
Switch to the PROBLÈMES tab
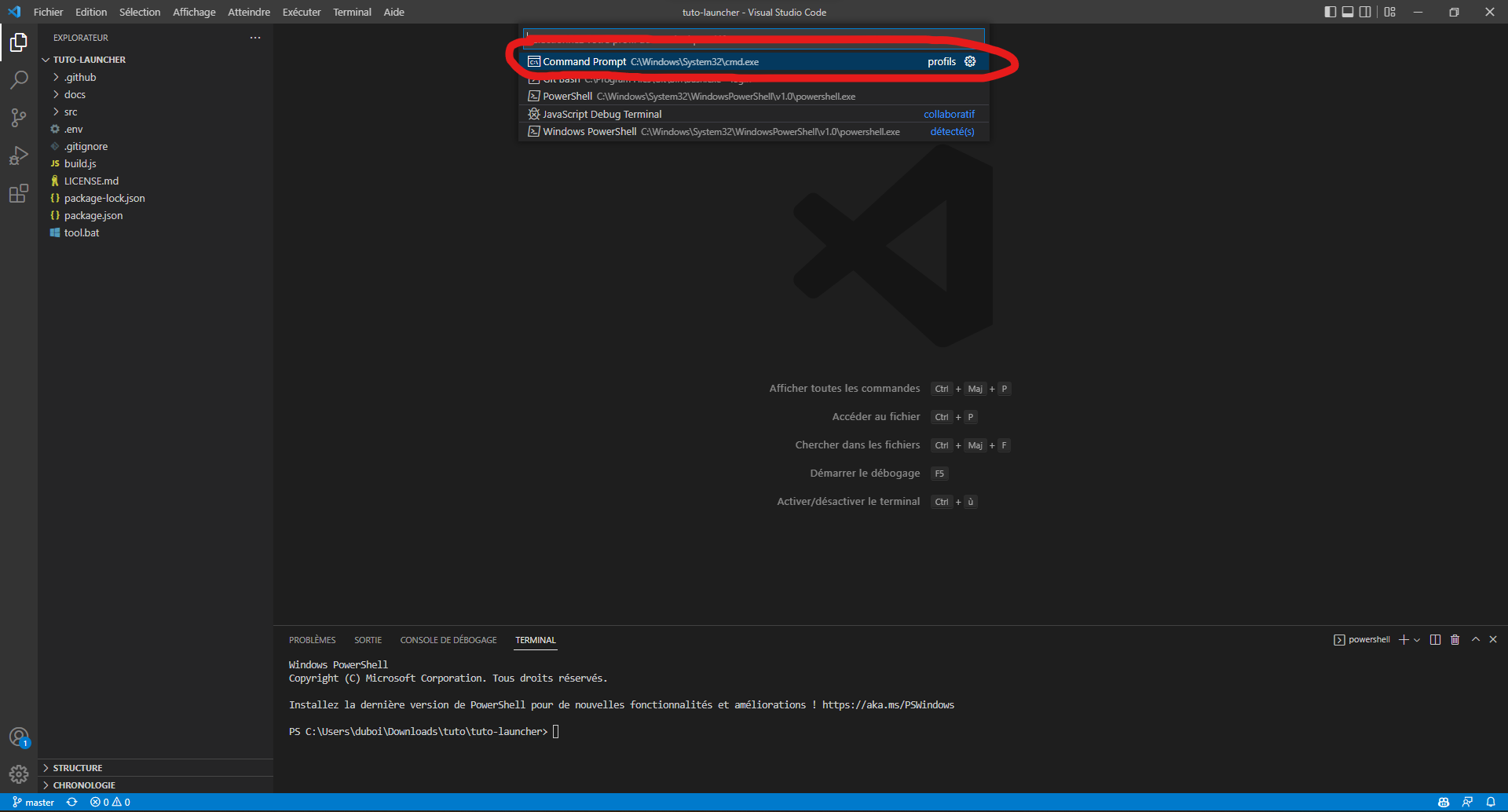pos(312,640)
